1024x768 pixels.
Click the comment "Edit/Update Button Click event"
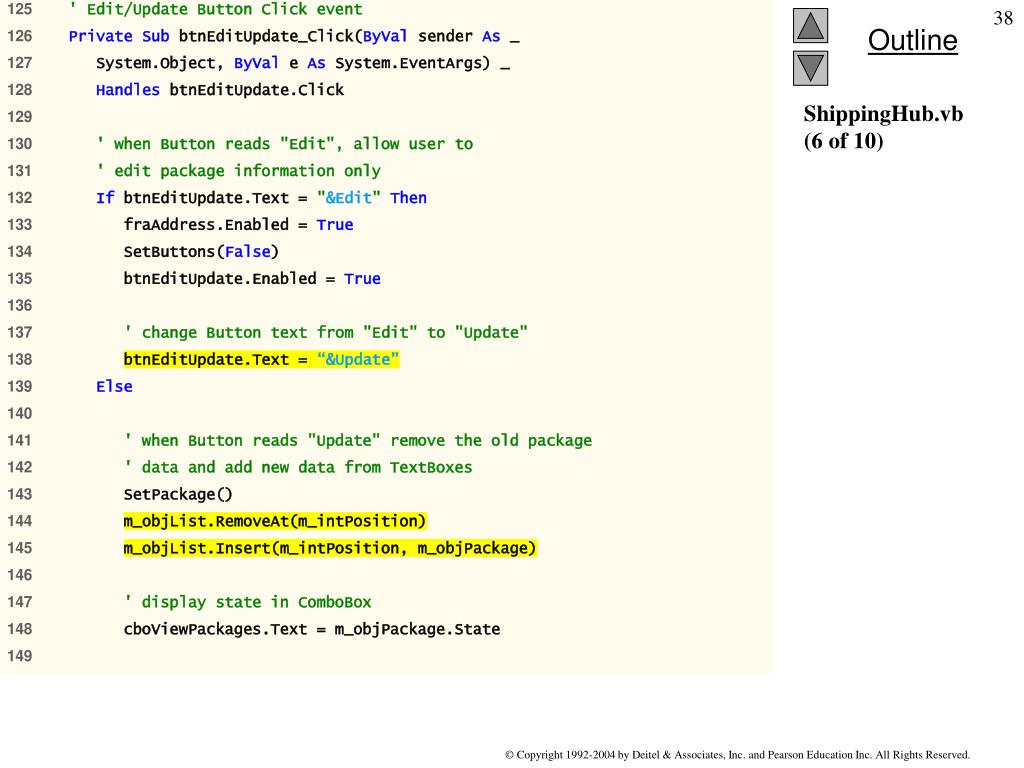coord(216,9)
